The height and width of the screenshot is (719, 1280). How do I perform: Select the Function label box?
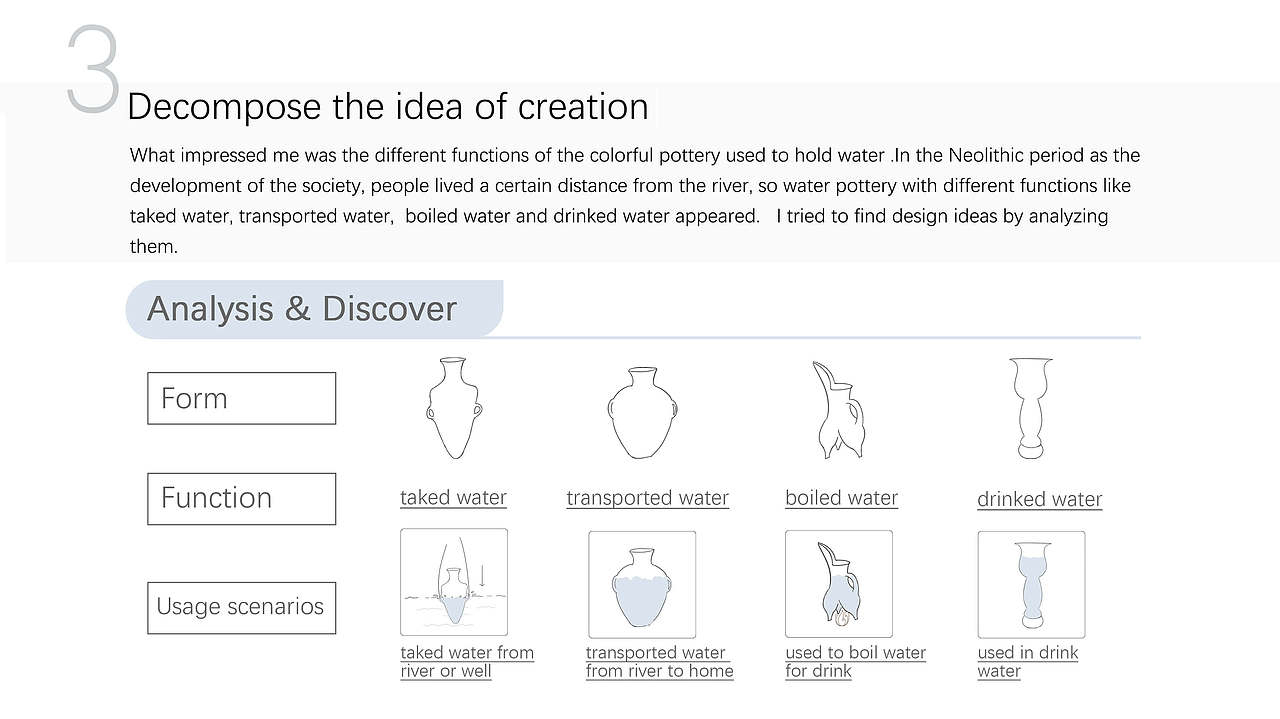(x=241, y=498)
